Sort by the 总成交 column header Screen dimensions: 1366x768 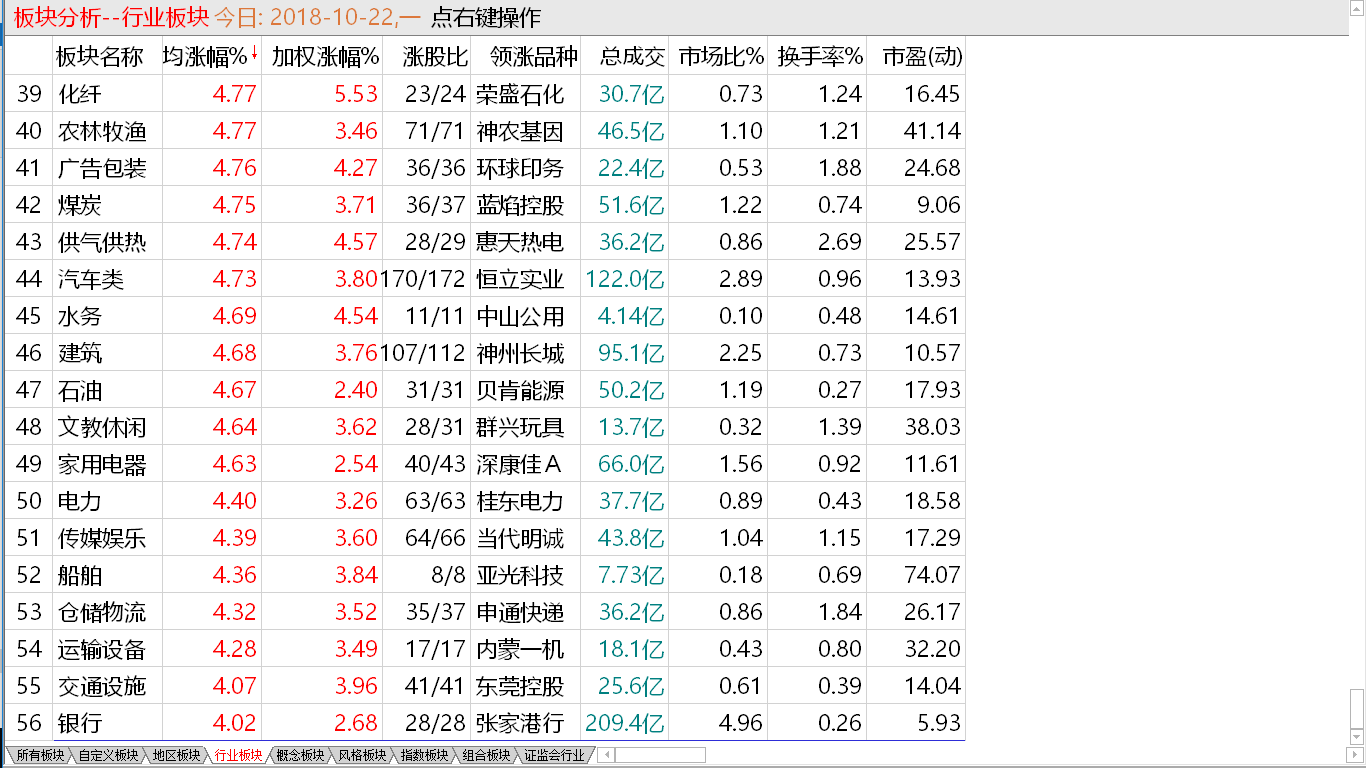(633, 57)
